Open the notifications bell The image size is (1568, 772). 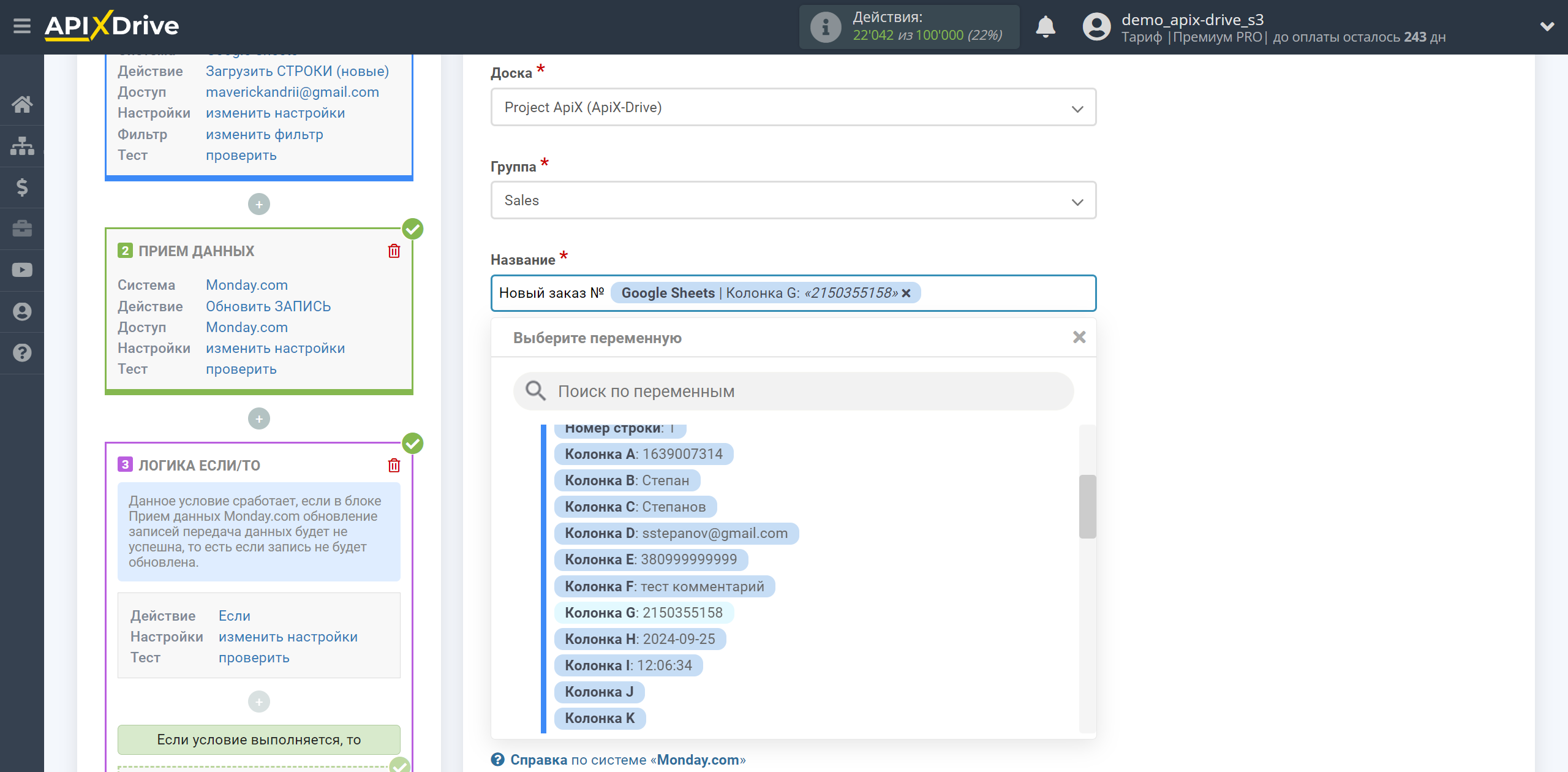click(1045, 27)
